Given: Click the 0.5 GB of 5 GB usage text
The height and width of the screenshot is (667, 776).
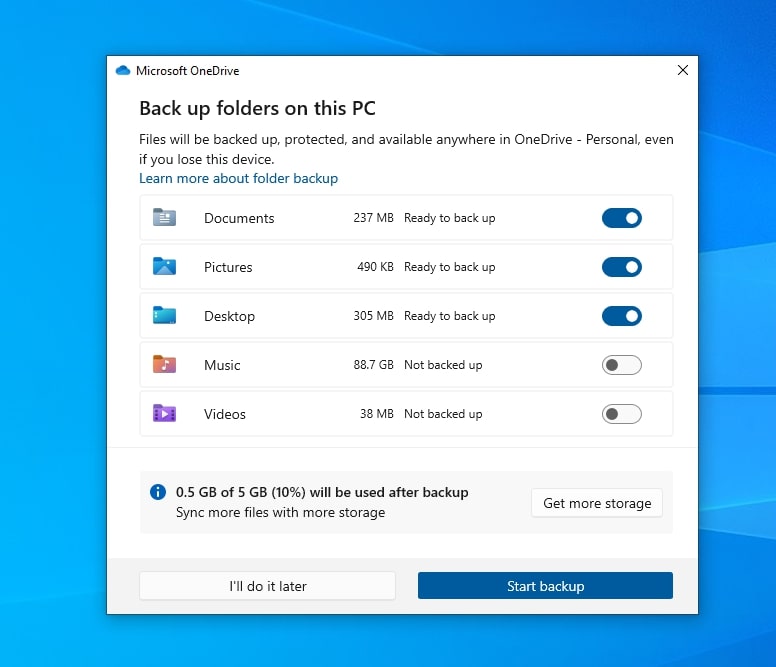Looking at the screenshot, I should (322, 492).
